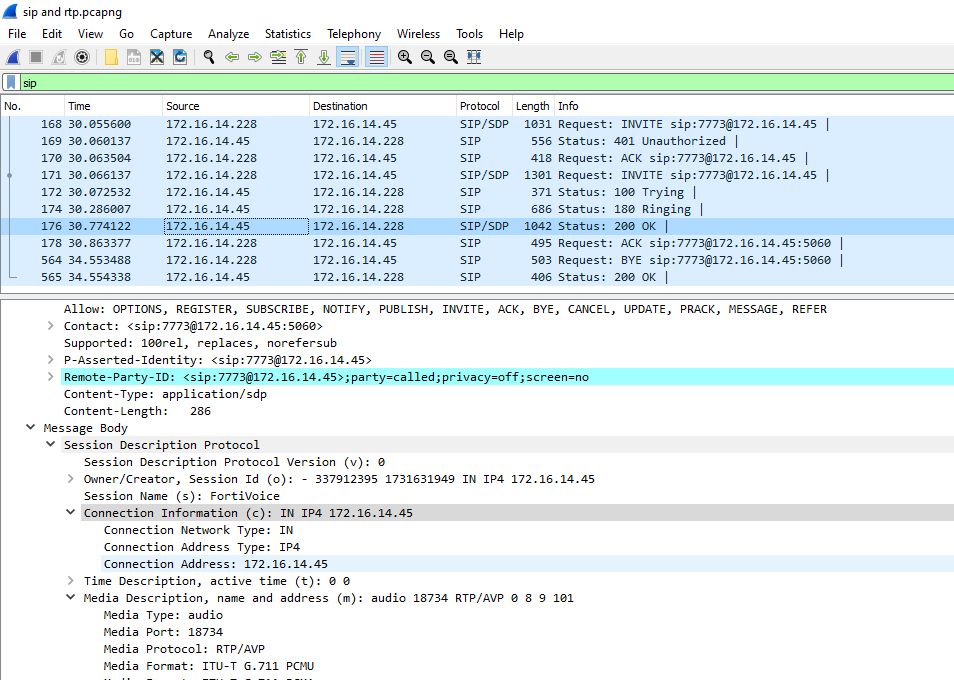Collapse the Session Description Protocol section
This screenshot has width=954, height=680.
(51, 445)
